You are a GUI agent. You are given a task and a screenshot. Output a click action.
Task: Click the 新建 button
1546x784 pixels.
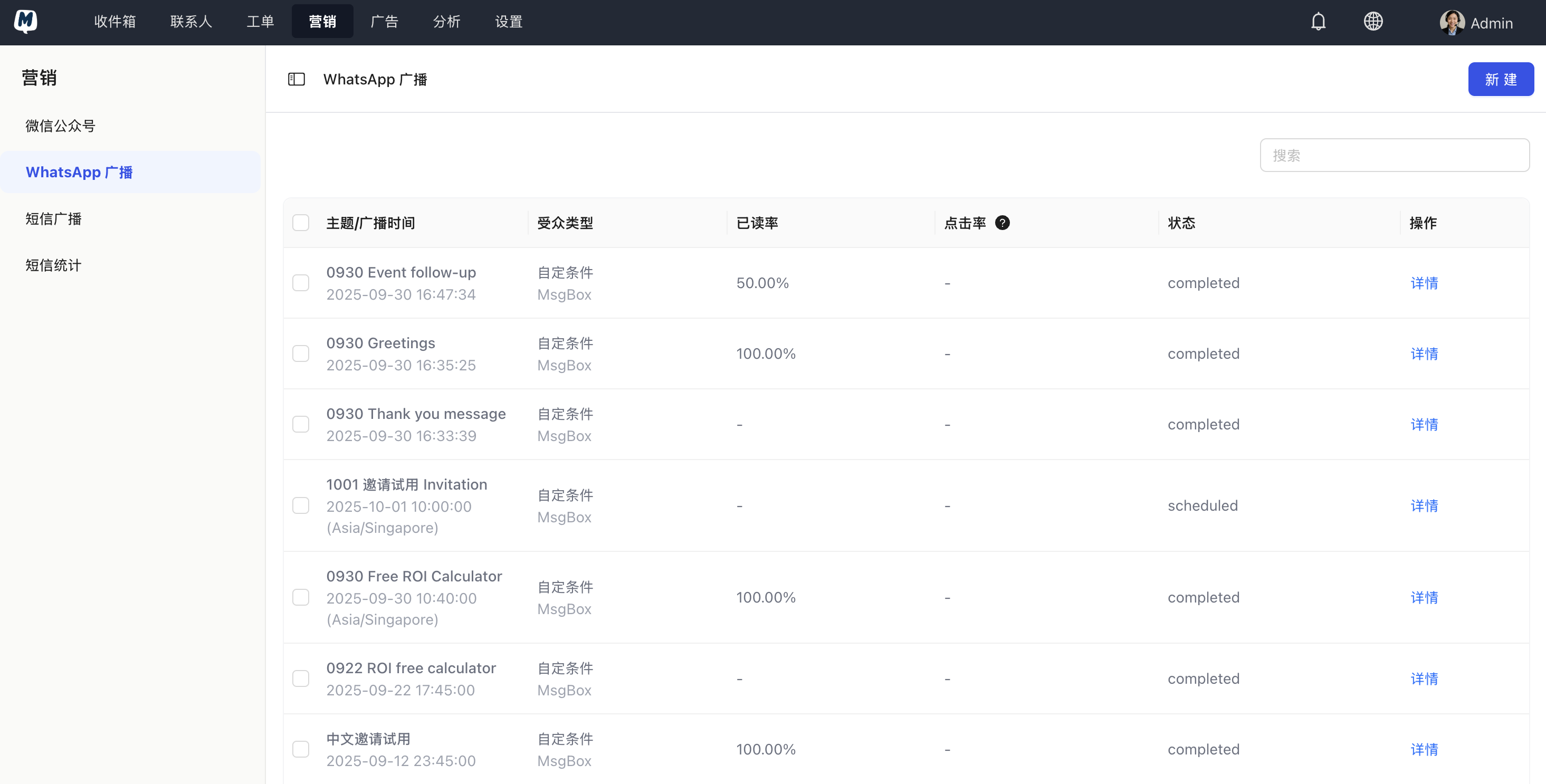tap(1501, 79)
